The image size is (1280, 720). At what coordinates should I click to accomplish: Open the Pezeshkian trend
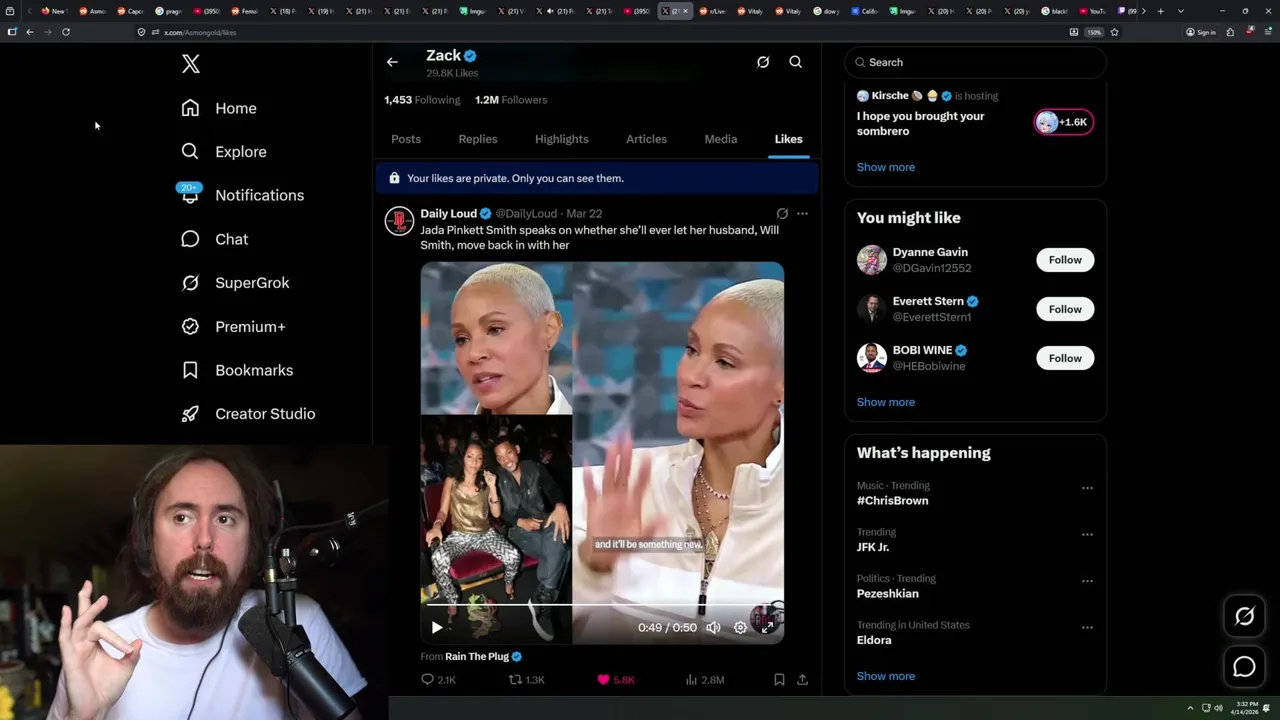pos(888,593)
